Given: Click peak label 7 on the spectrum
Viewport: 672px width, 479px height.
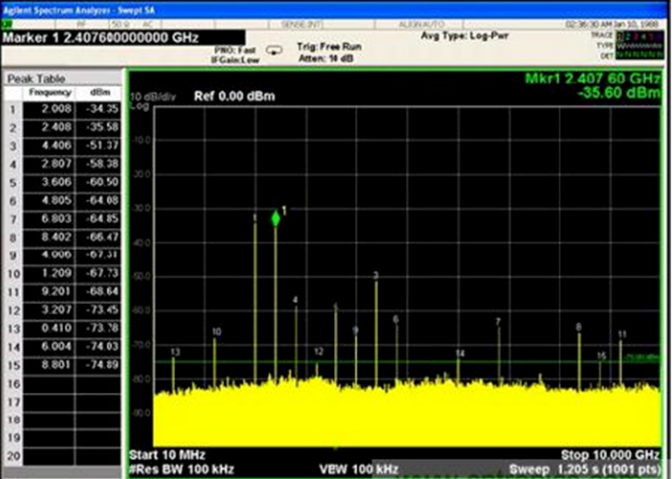Looking at the screenshot, I should 498,321.
